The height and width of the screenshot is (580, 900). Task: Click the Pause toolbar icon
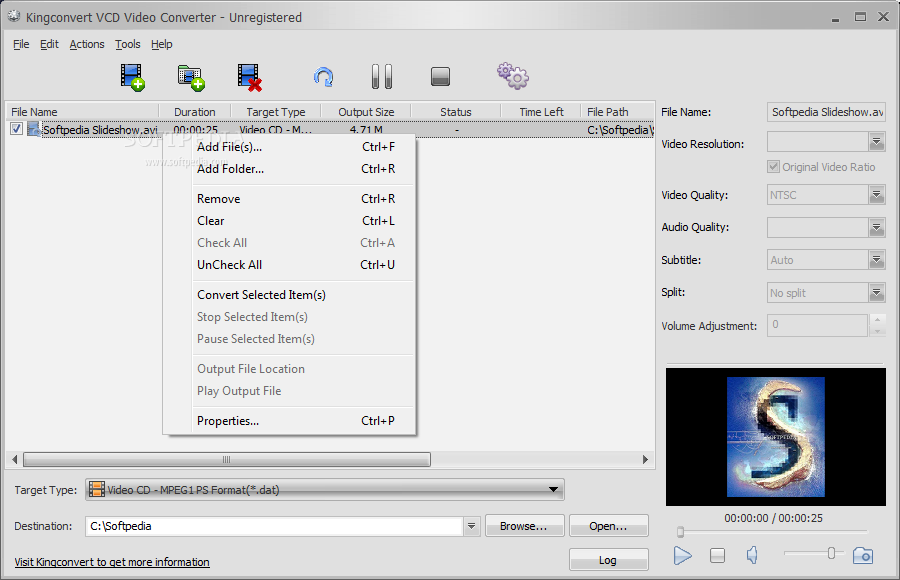(382, 76)
